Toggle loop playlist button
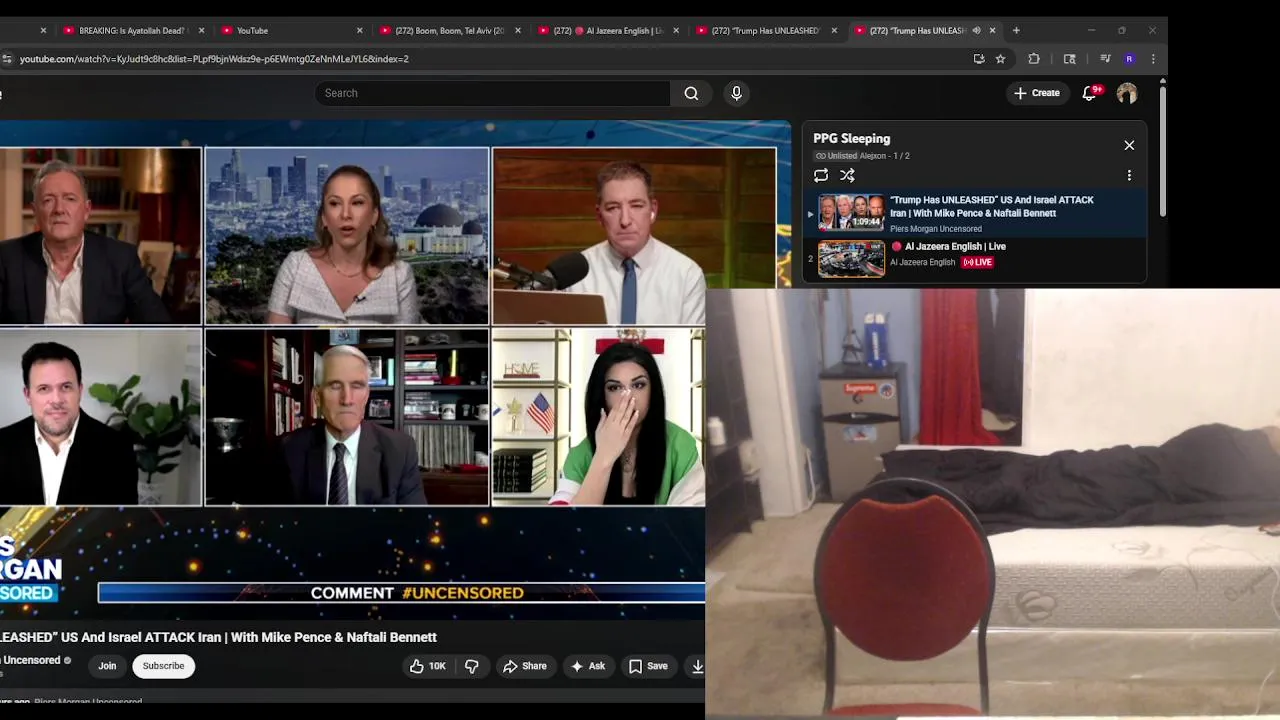Viewport: 1280px width, 720px height. 821,175
